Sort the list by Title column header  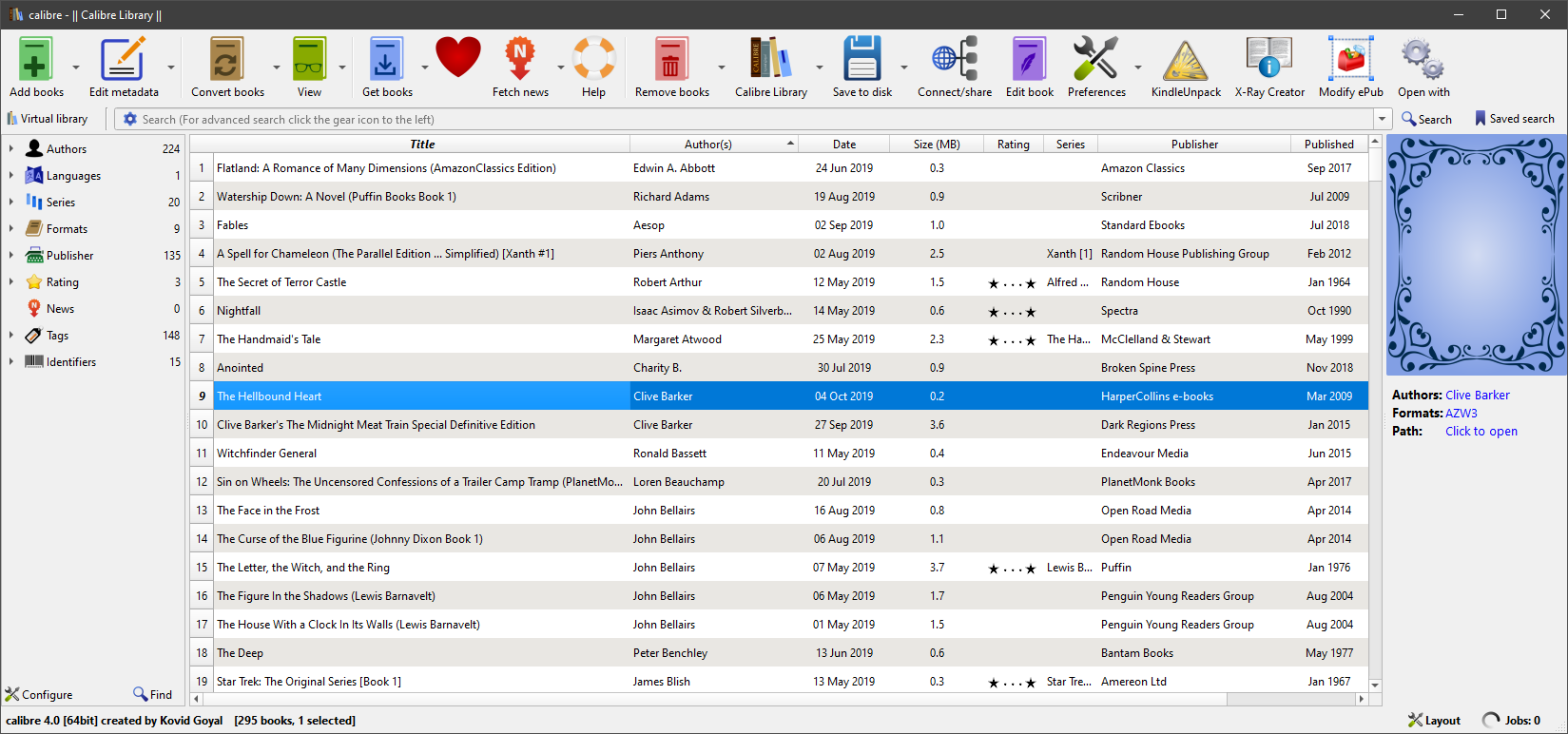[421, 145]
